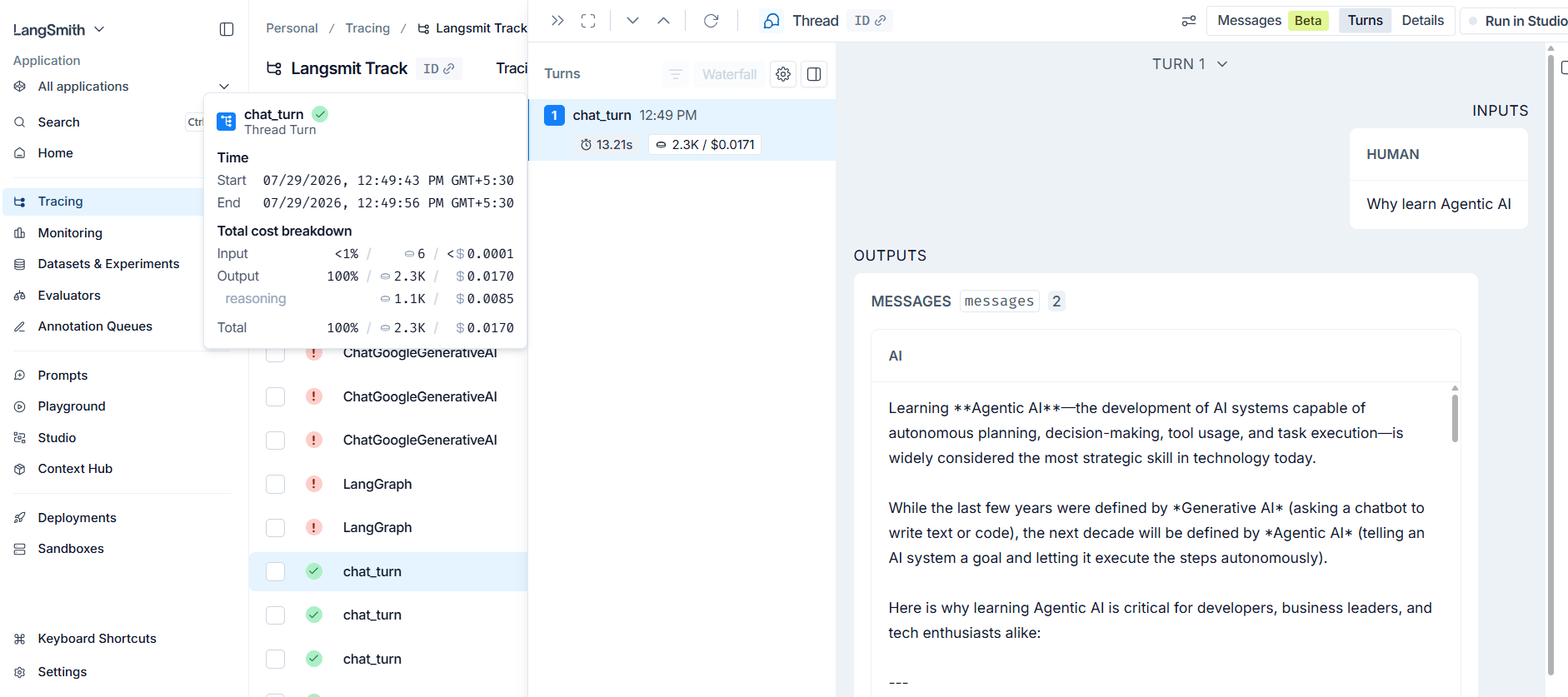Viewport: 1568px width, 697px height.
Task: Open the last ChatGoogleGenerativeAI trace row
Action: coord(420,440)
